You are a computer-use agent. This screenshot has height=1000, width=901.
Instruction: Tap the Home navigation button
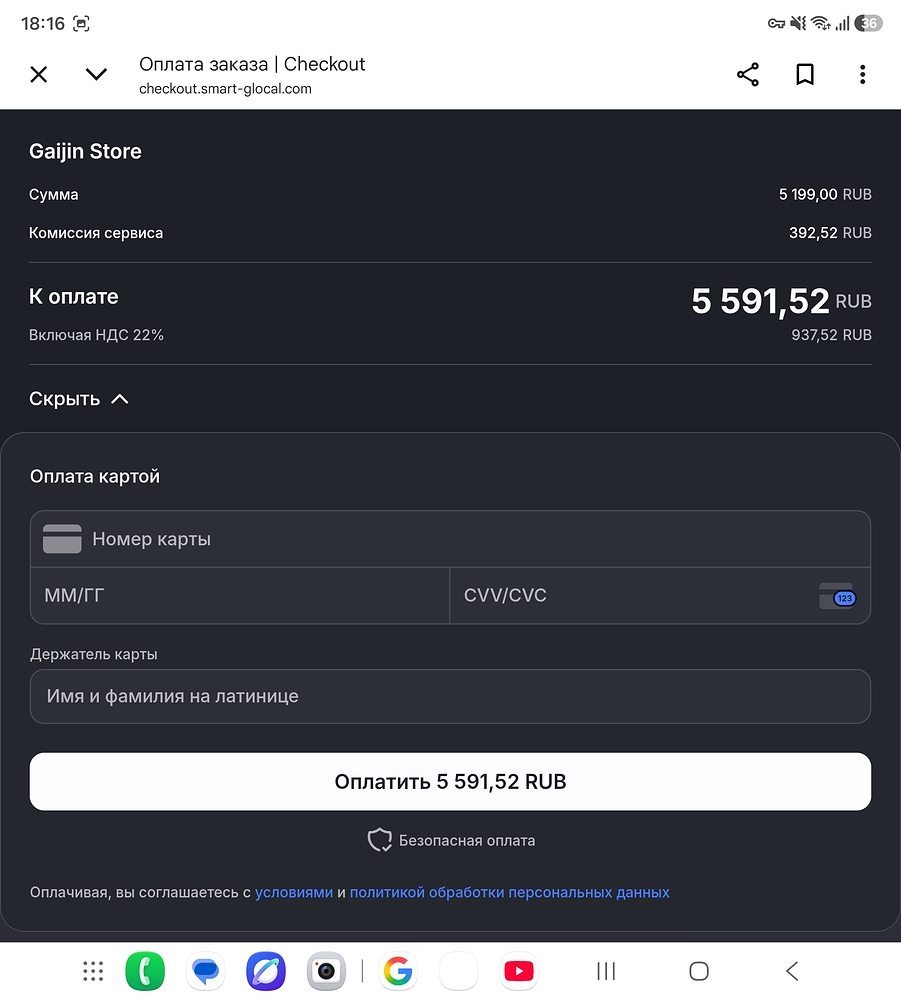click(x=699, y=971)
